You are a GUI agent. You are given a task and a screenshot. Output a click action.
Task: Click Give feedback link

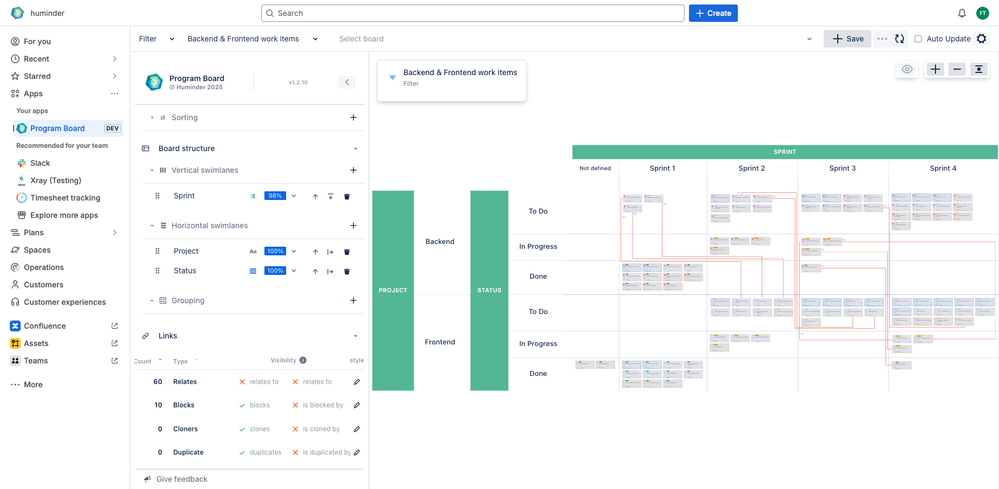(x=182, y=479)
